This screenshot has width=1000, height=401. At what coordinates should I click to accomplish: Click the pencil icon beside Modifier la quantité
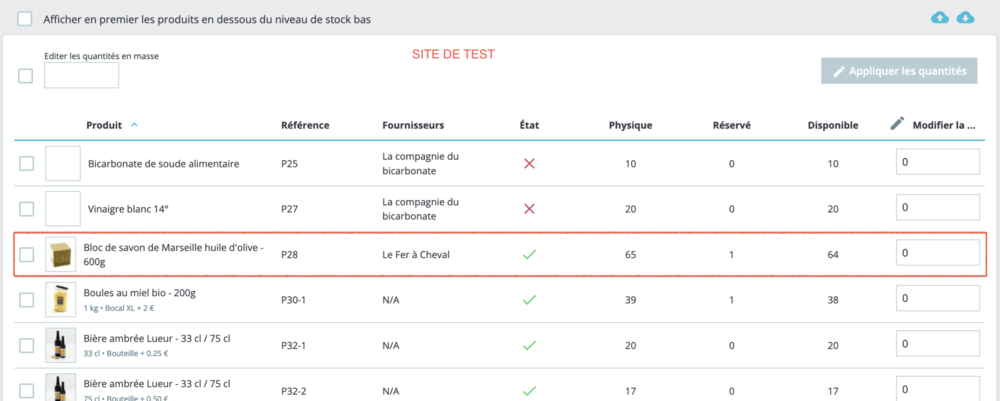pos(897,124)
